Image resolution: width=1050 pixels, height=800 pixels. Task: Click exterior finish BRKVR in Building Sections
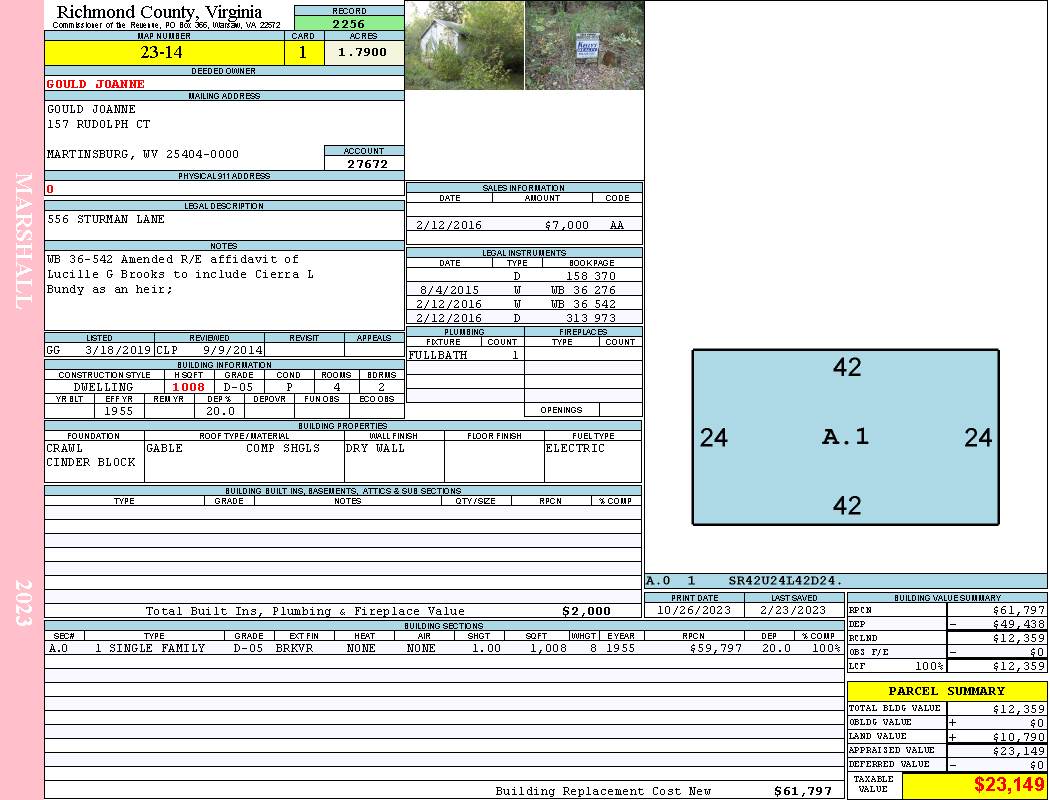tap(294, 648)
